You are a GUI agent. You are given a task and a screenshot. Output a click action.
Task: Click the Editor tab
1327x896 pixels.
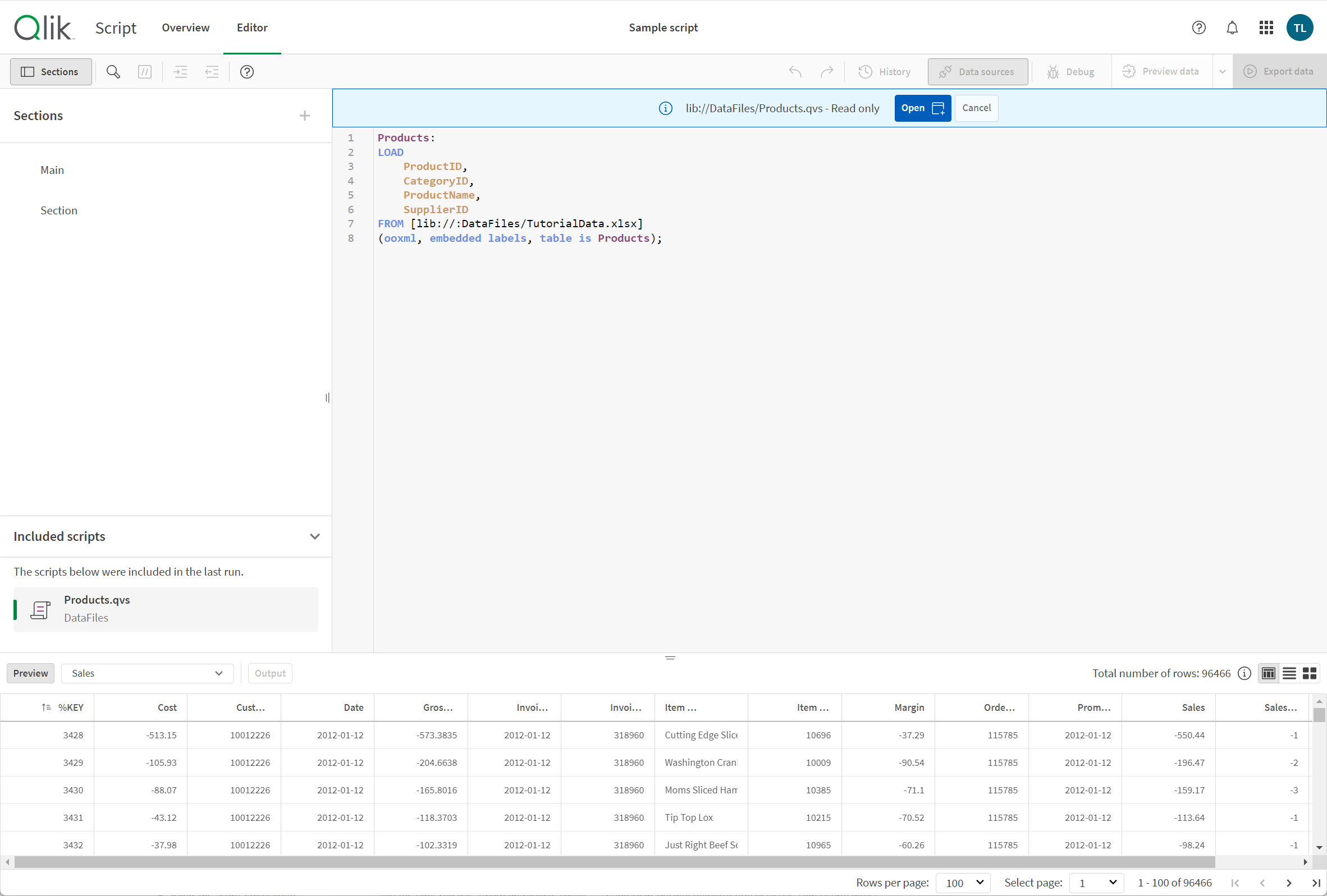pos(250,27)
